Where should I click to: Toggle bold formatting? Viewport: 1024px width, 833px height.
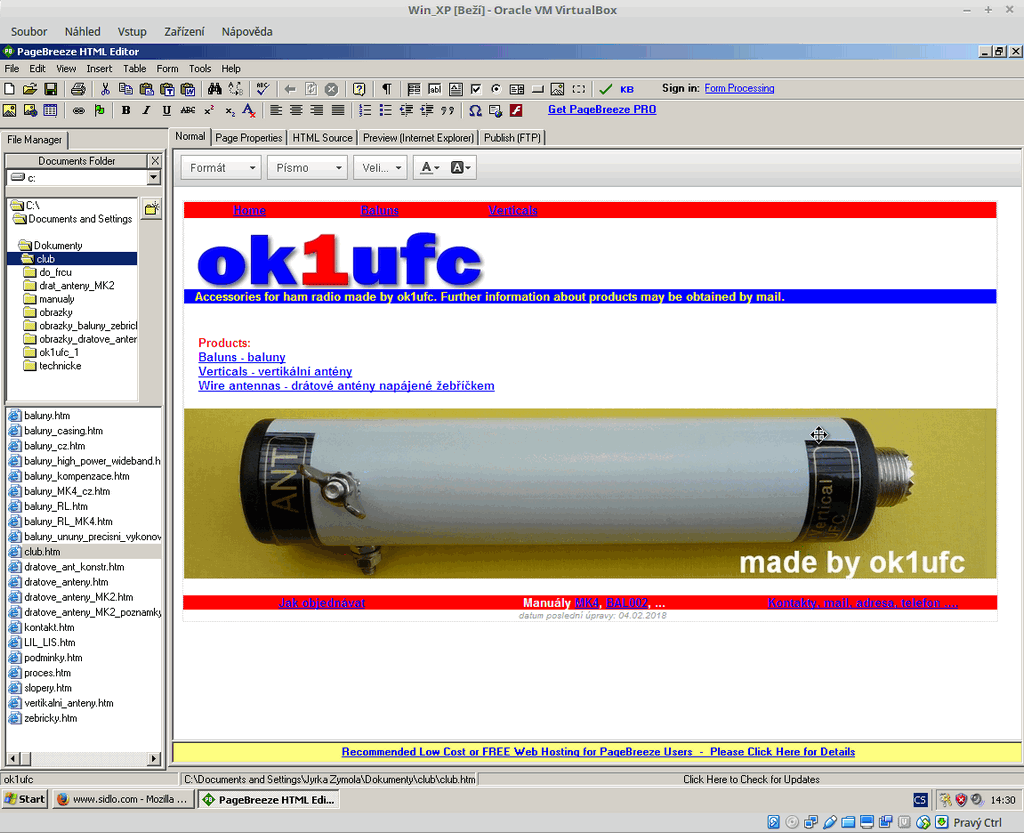tap(126, 110)
